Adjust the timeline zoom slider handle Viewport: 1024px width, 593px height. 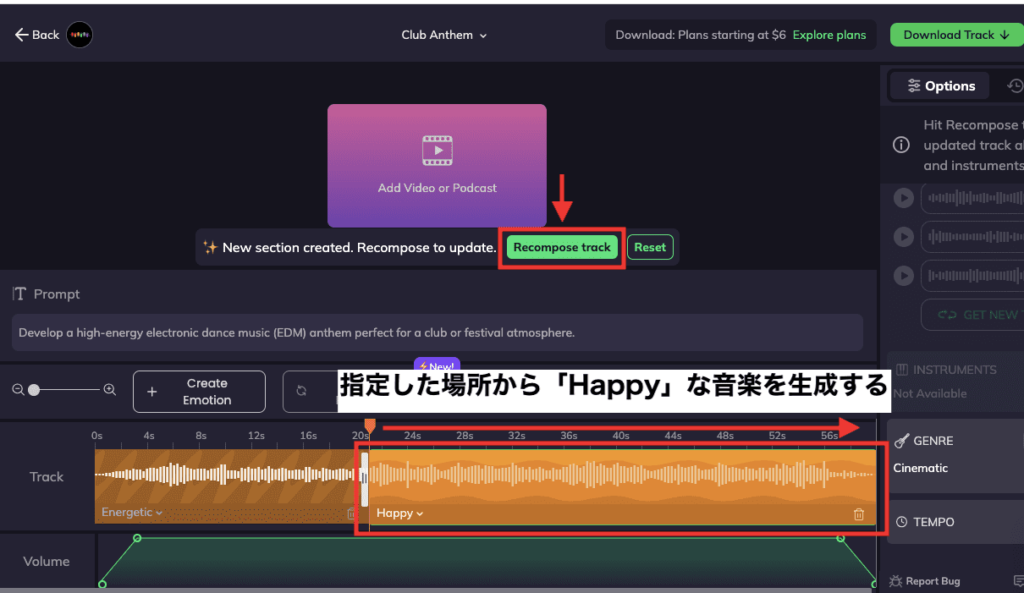(34, 390)
